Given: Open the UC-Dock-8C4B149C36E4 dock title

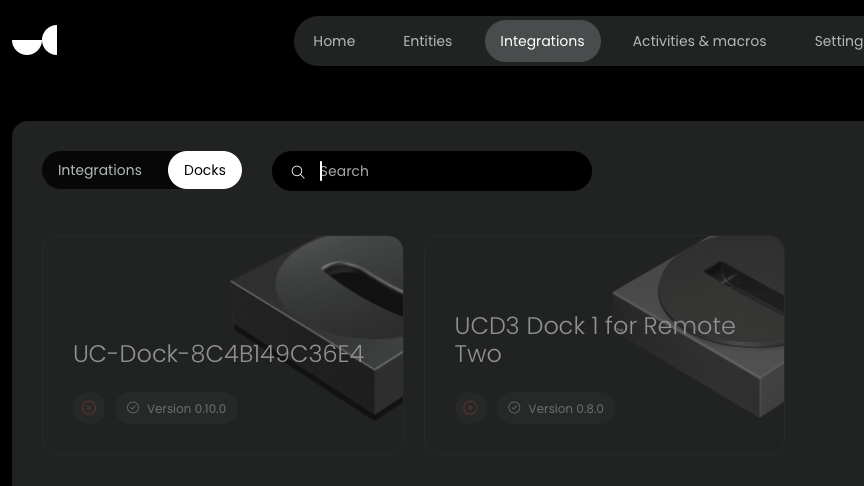Looking at the screenshot, I should point(218,354).
